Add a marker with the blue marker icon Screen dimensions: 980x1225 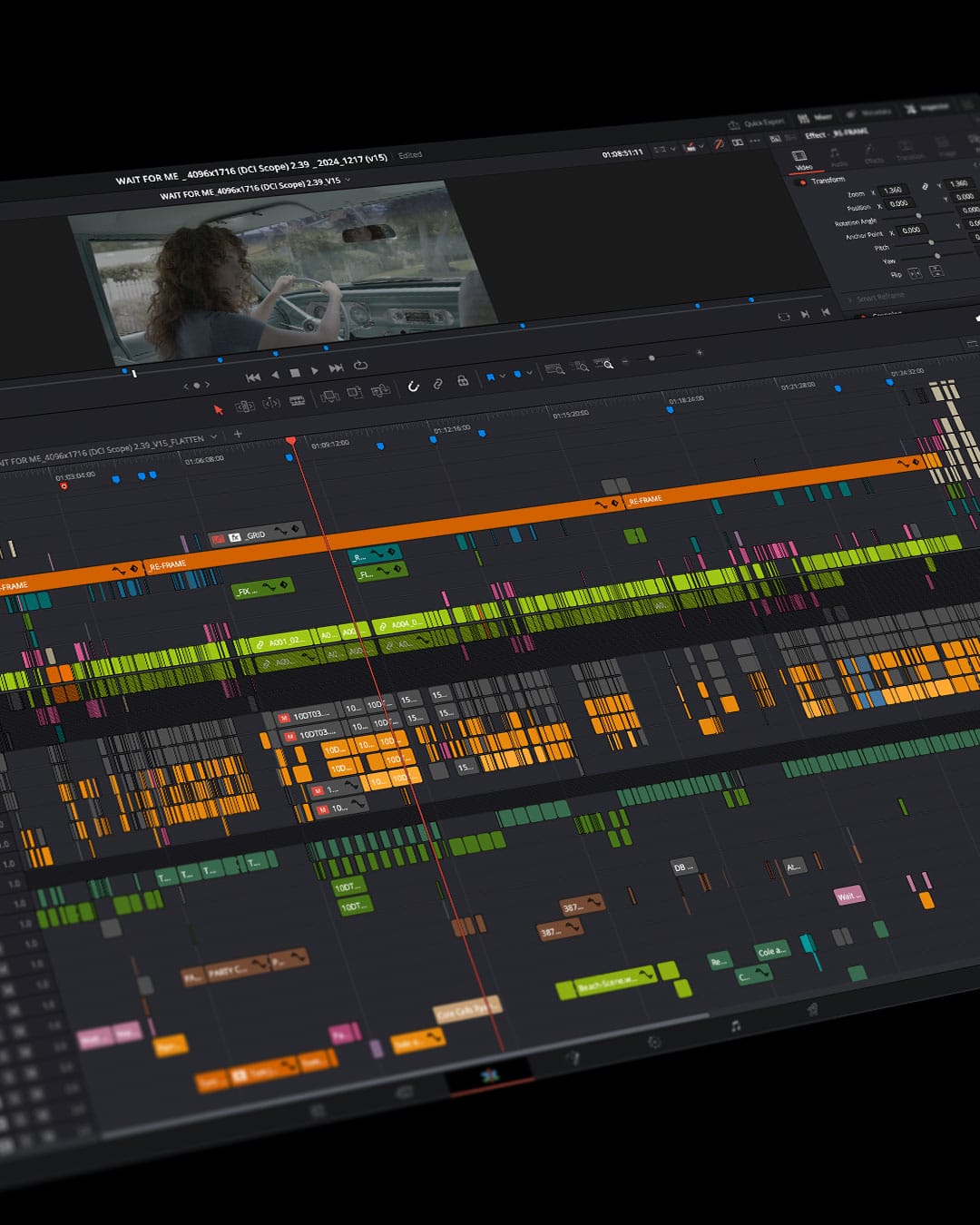click(518, 374)
